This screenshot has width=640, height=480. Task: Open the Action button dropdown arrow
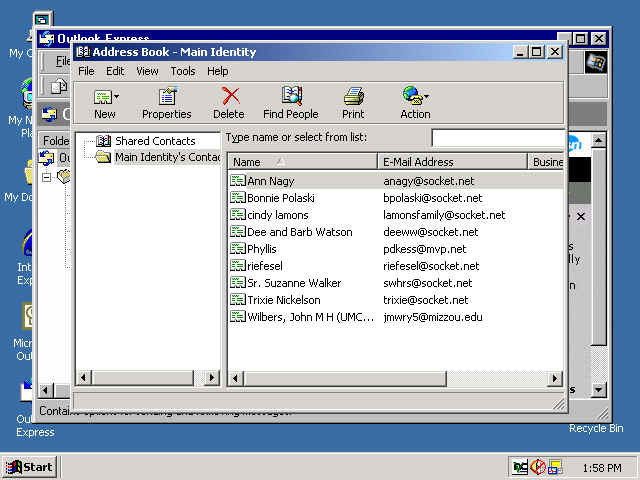point(427,97)
